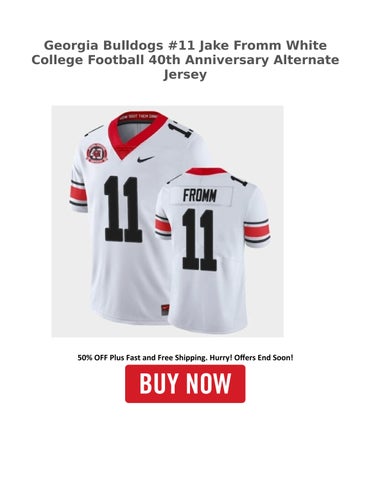The image size is (371, 480).
Task: Click the red BUY NOW button
Action: (x=185, y=384)
